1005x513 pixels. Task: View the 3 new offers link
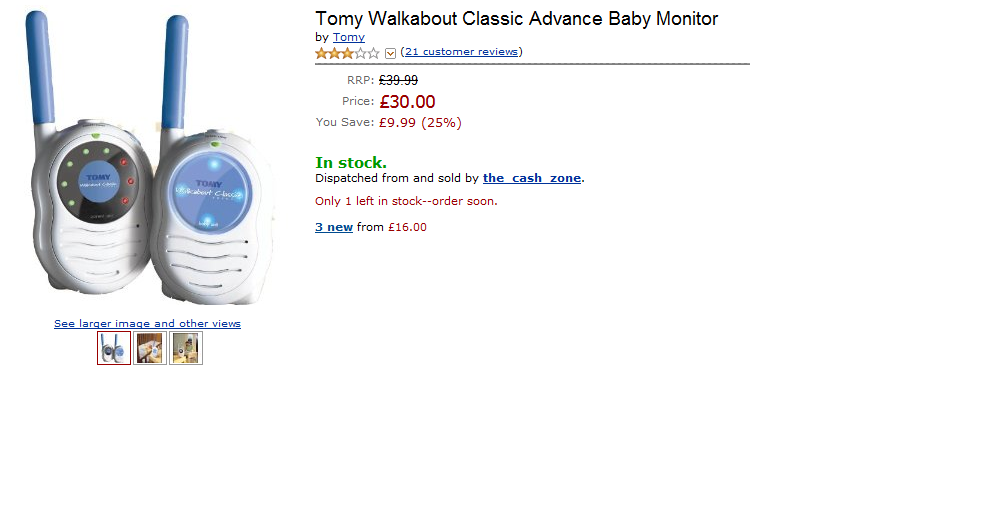[x=334, y=227]
